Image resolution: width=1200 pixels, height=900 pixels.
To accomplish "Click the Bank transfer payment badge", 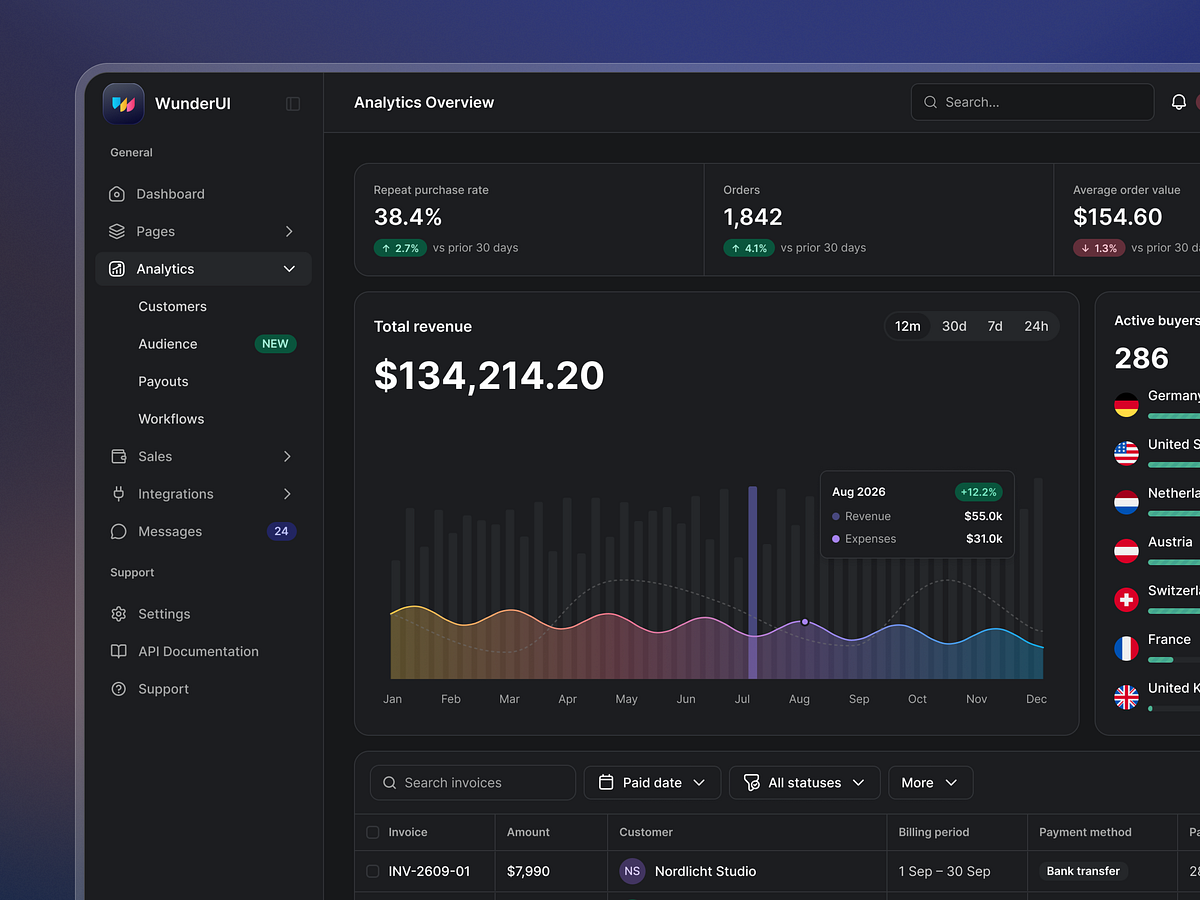I will click(x=1083, y=871).
